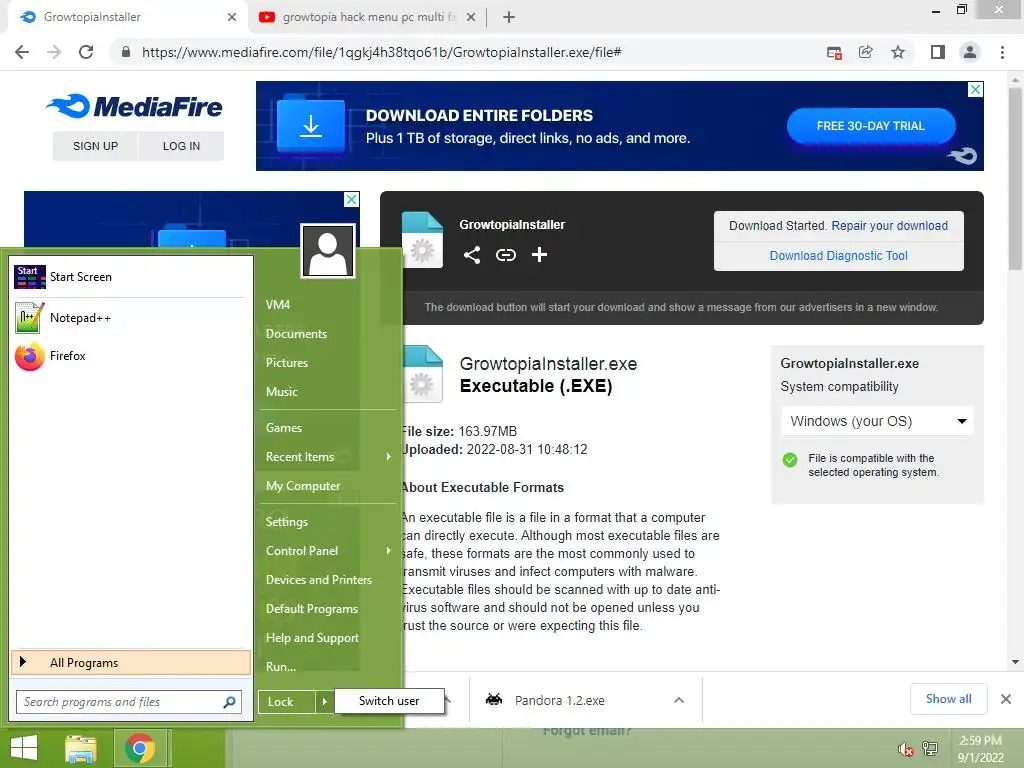Choose Switch user option
The image size is (1024, 768).
click(389, 701)
